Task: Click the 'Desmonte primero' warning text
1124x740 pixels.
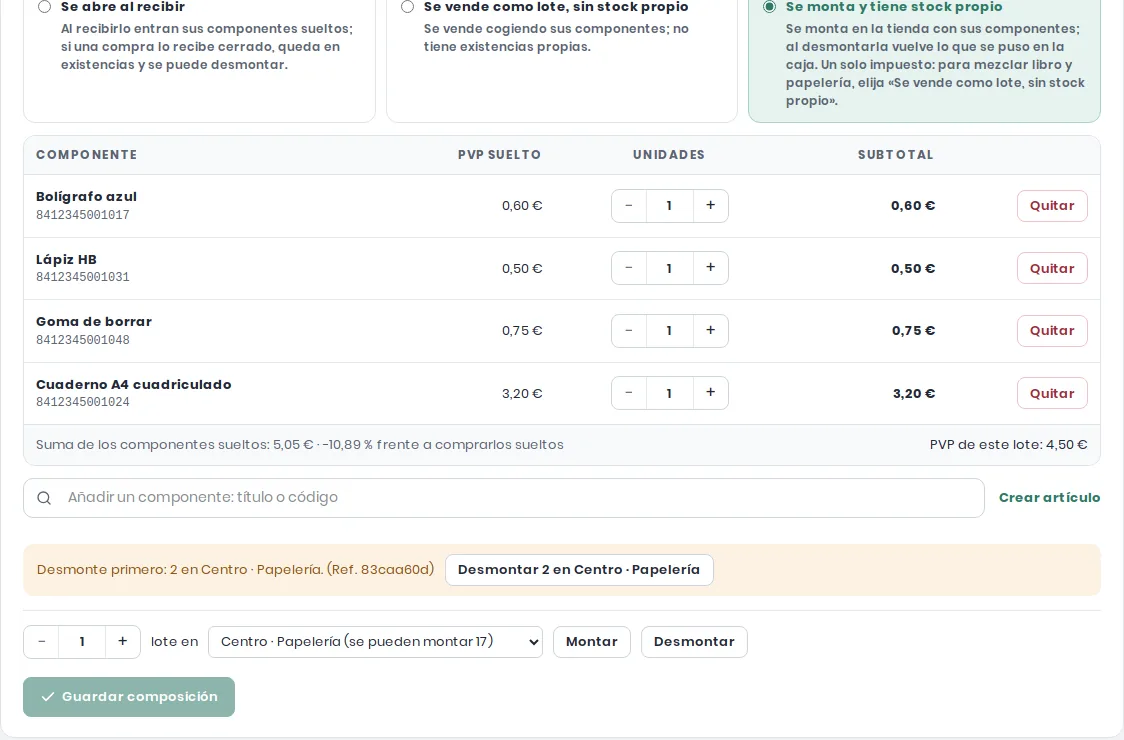Action: 235,570
